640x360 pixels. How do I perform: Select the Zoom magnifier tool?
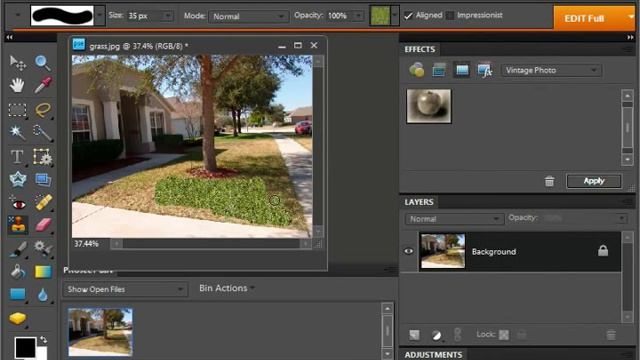coord(42,63)
